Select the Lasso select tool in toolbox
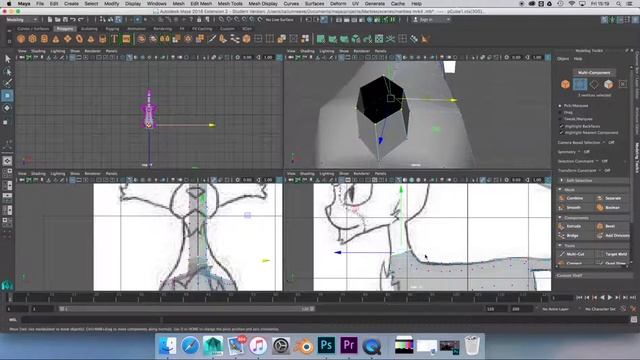Image resolution: width=640 pixels, height=360 pixels. [7, 71]
